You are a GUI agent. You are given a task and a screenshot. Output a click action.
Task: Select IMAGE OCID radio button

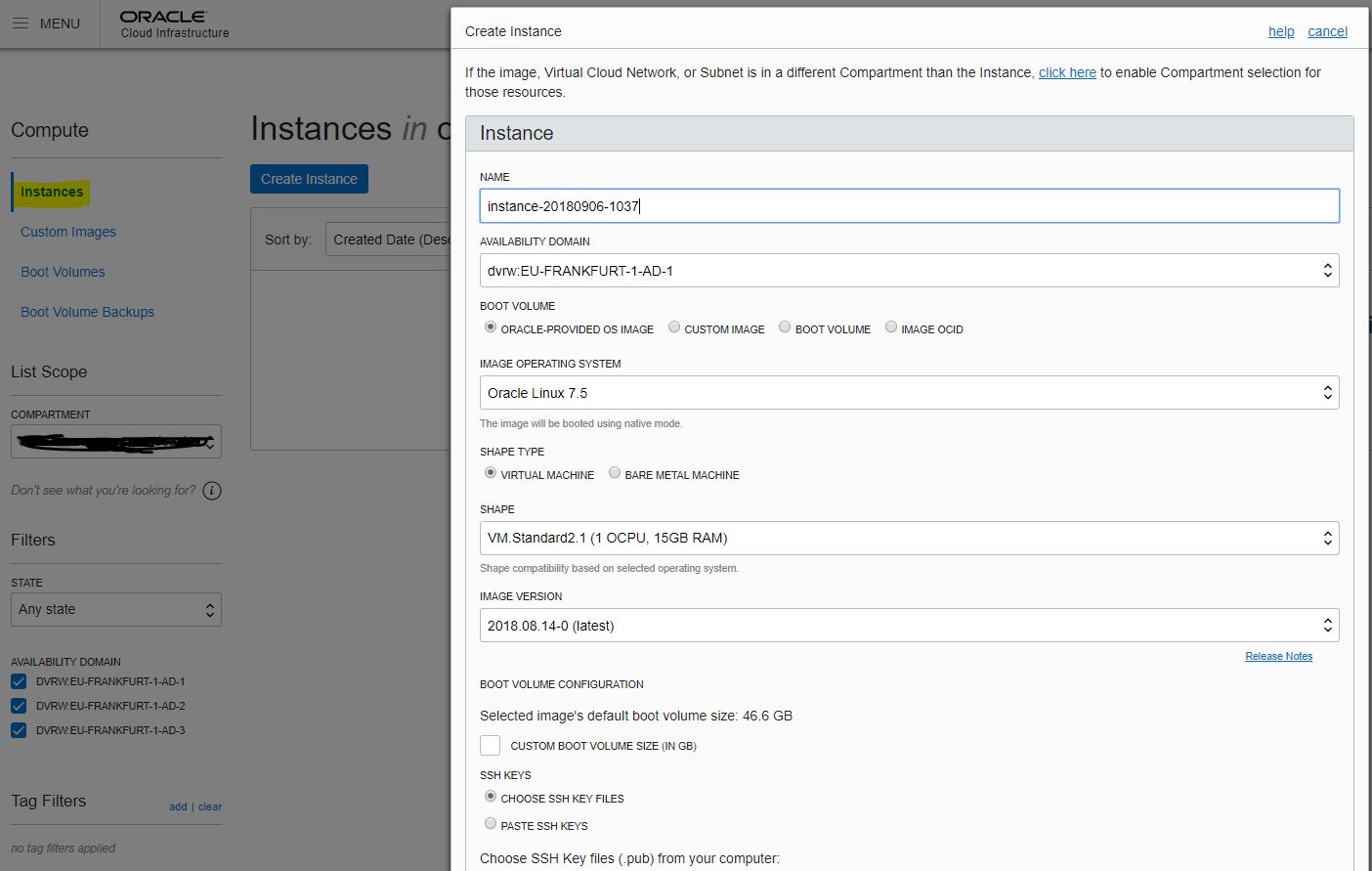point(891,327)
